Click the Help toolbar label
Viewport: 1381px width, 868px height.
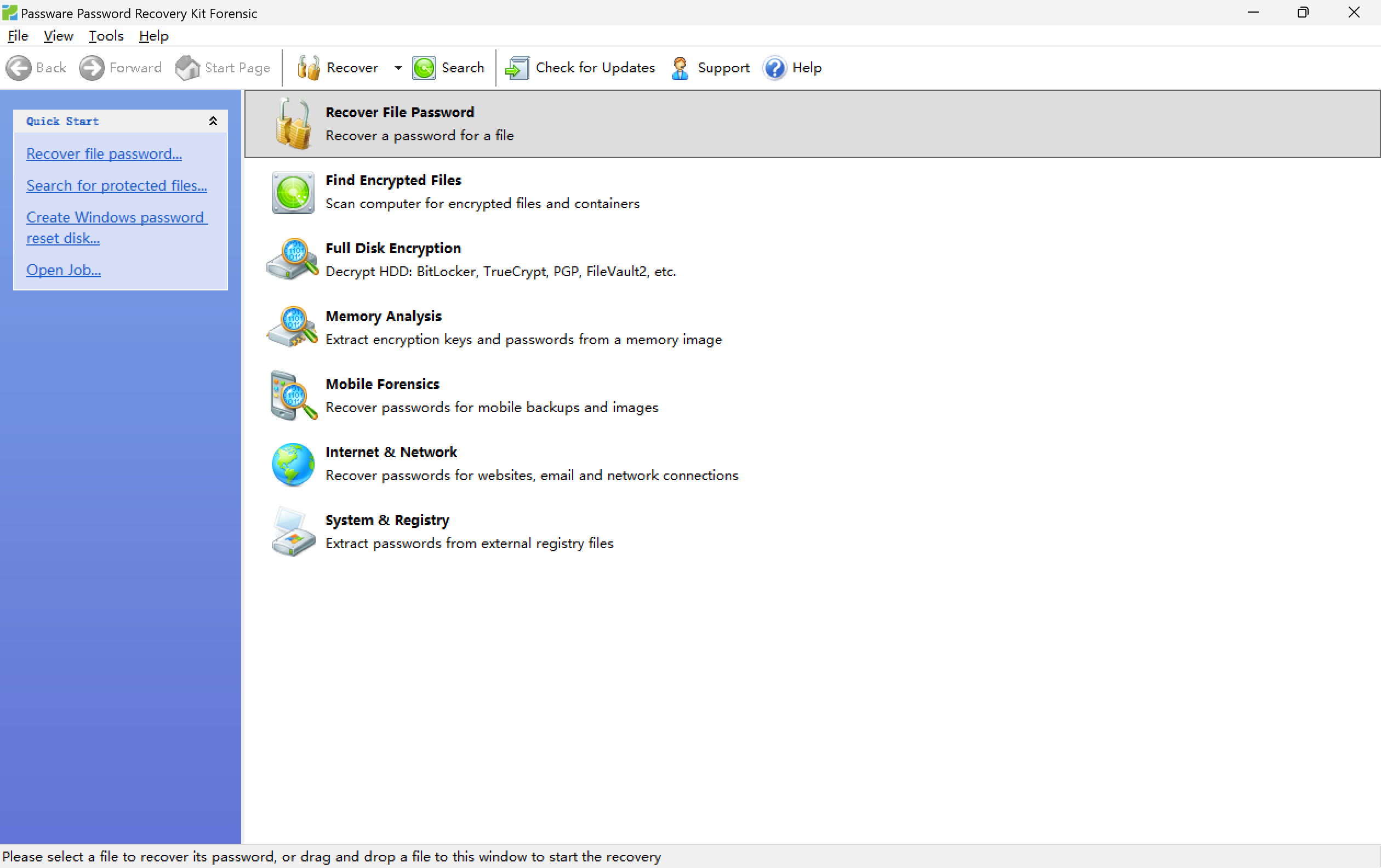[x=807, y=67]
